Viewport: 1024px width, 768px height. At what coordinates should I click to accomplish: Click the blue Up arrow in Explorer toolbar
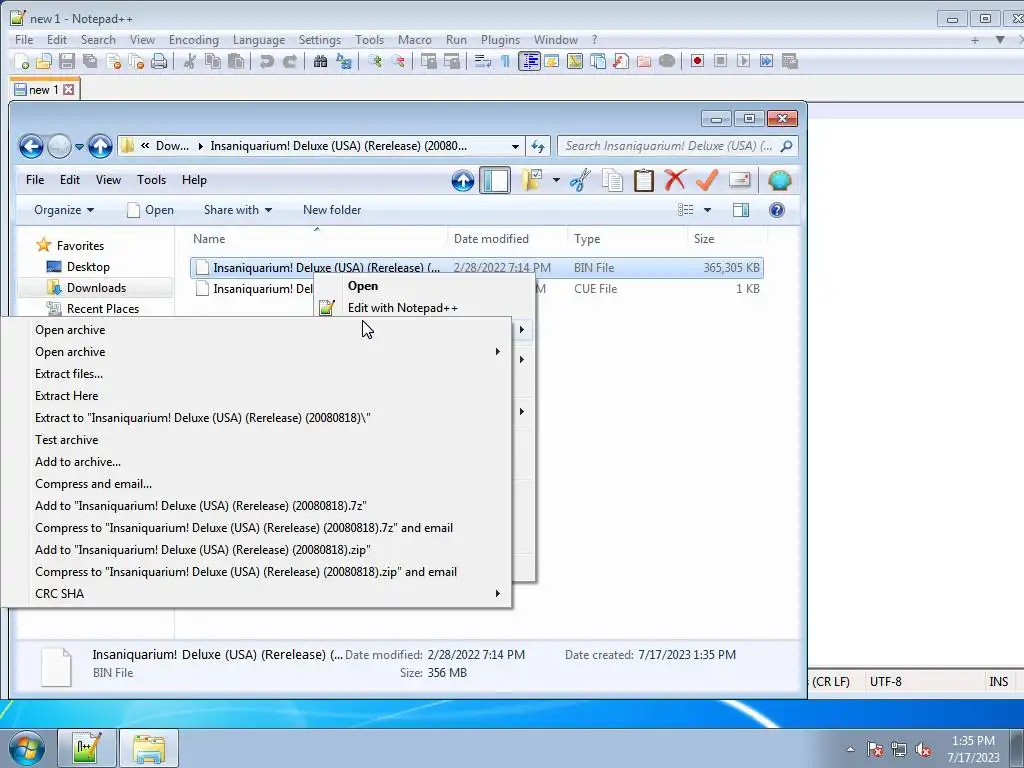[463, 180]
